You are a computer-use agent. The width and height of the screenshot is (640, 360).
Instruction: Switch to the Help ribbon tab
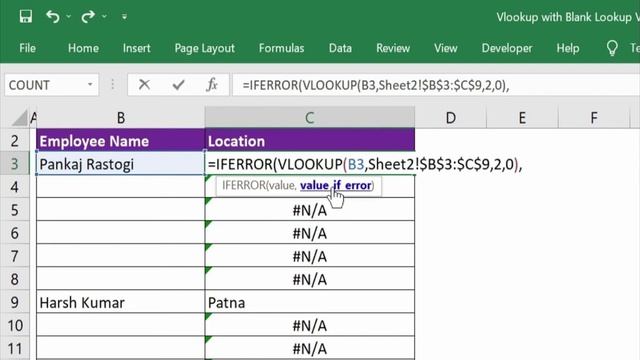(568, 48)
